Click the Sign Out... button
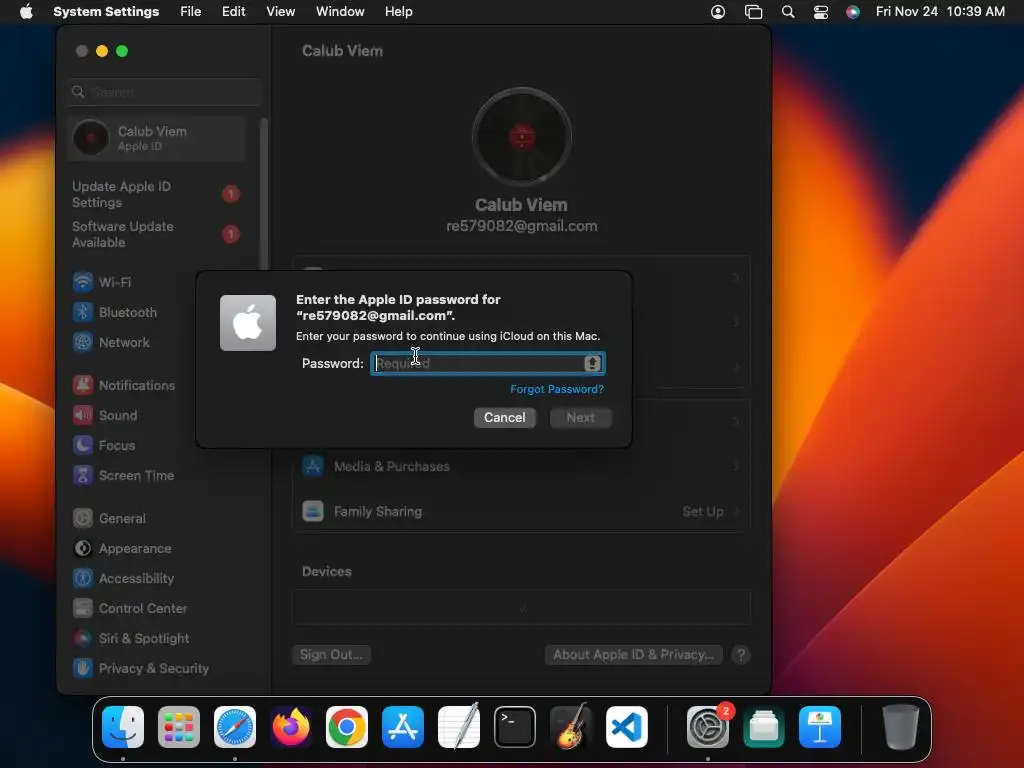Viewport: 1024px width, 768px height. (331, 655)
